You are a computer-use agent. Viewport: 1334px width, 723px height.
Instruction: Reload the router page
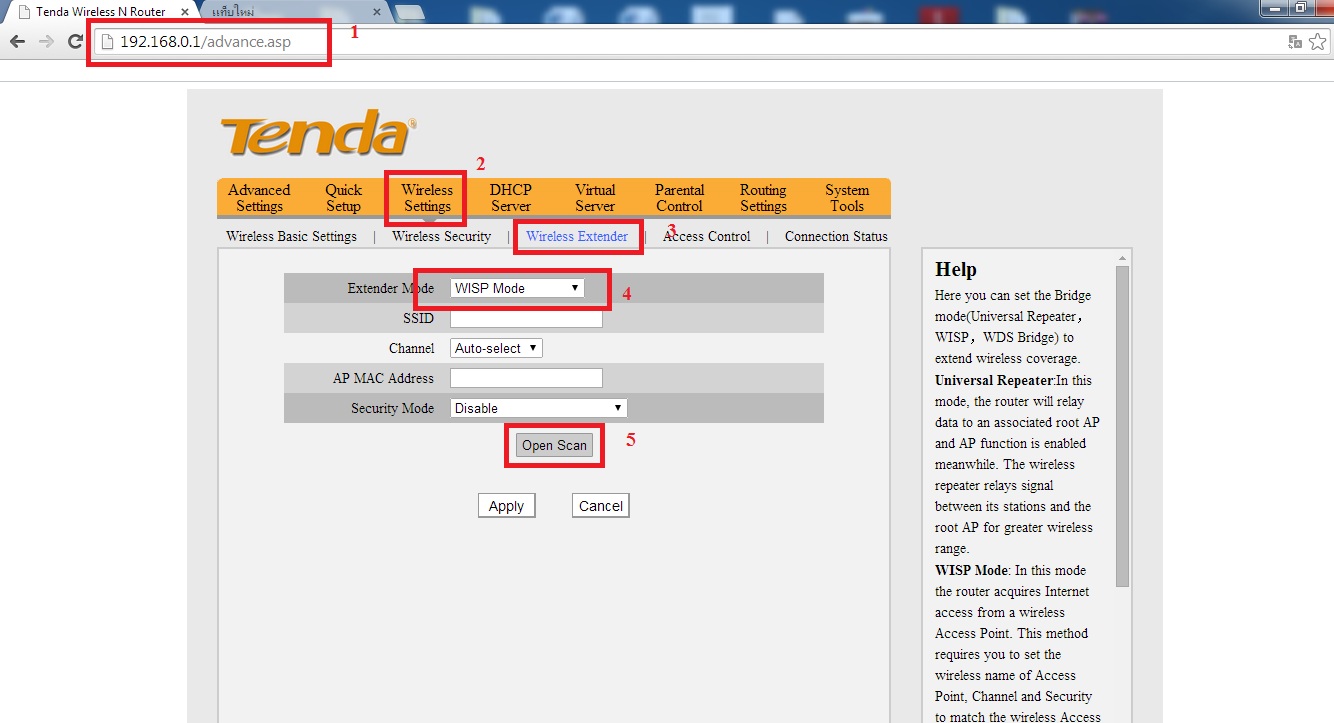pyautogui.click(x=75, y=41)
